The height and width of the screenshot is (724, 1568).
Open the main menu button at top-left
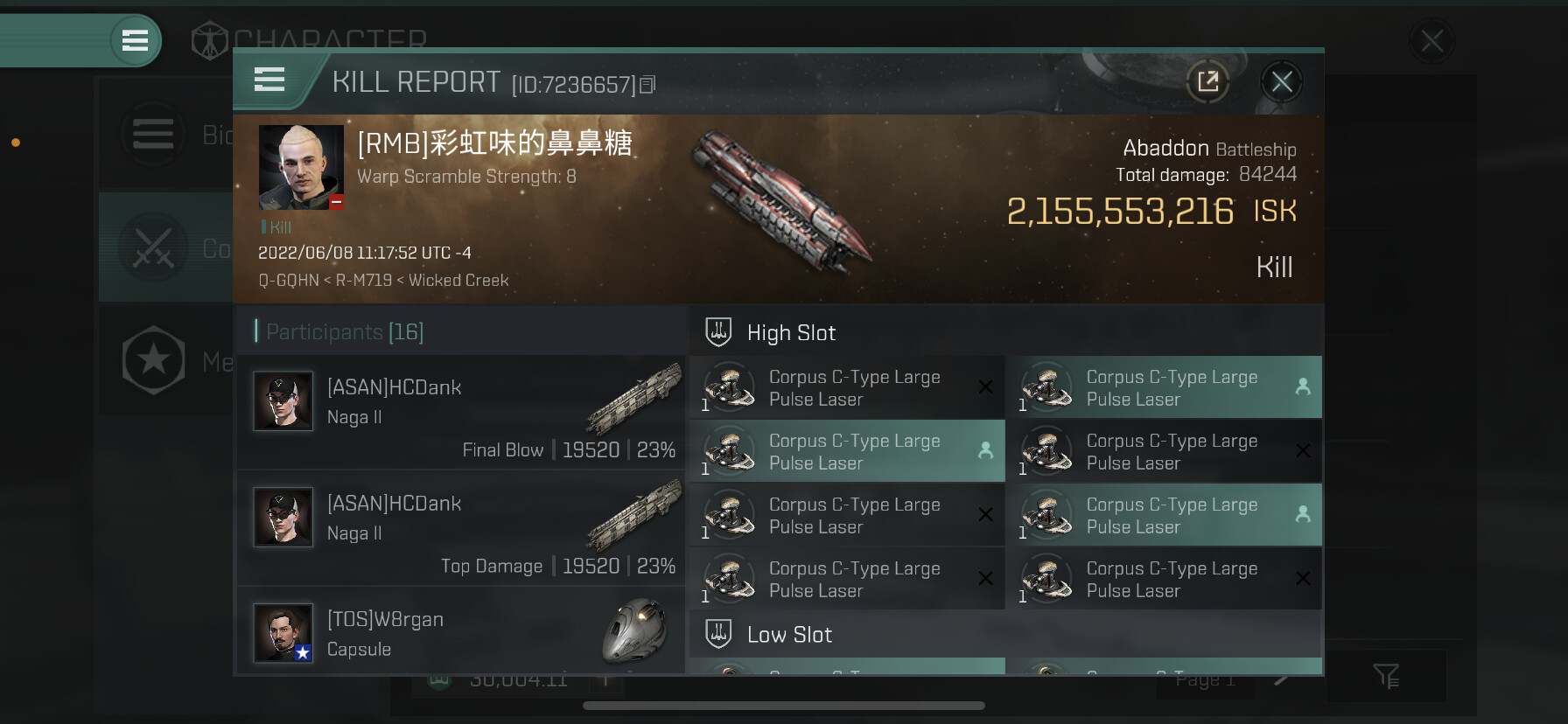[135, 40]
